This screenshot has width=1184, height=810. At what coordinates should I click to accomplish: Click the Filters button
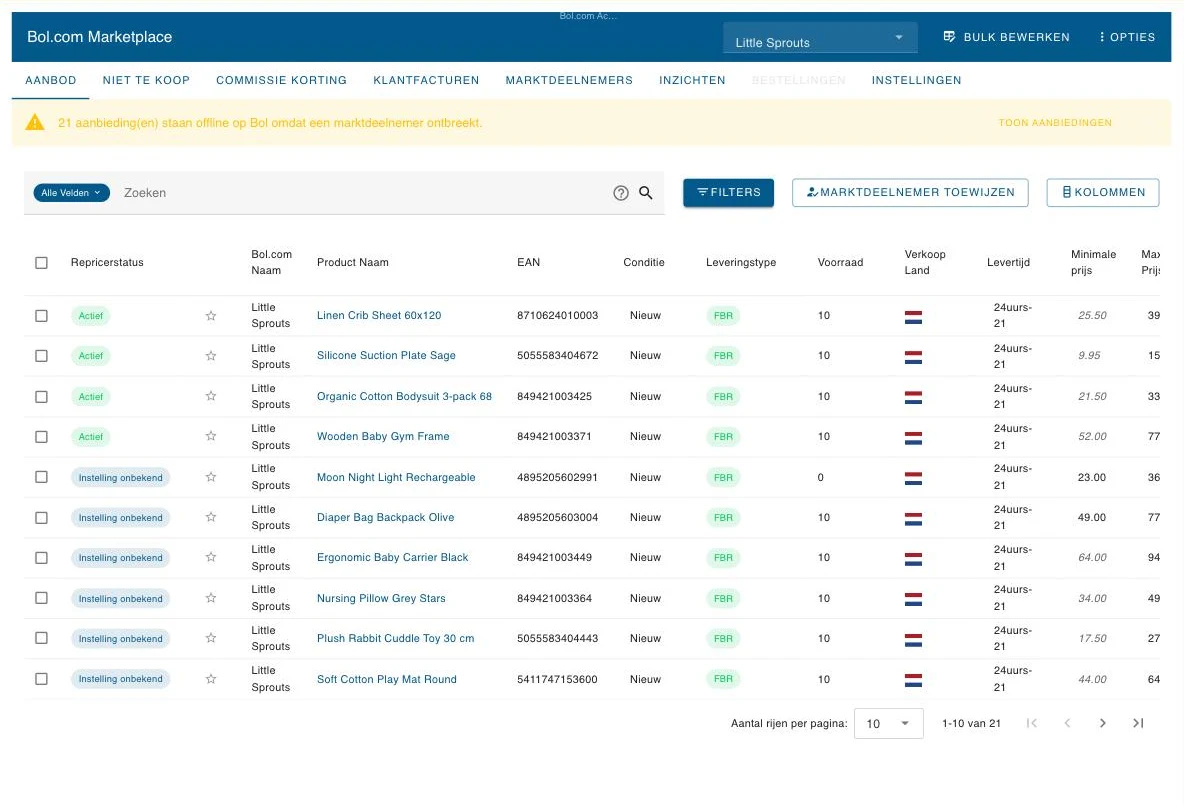(x=729, y=192)
